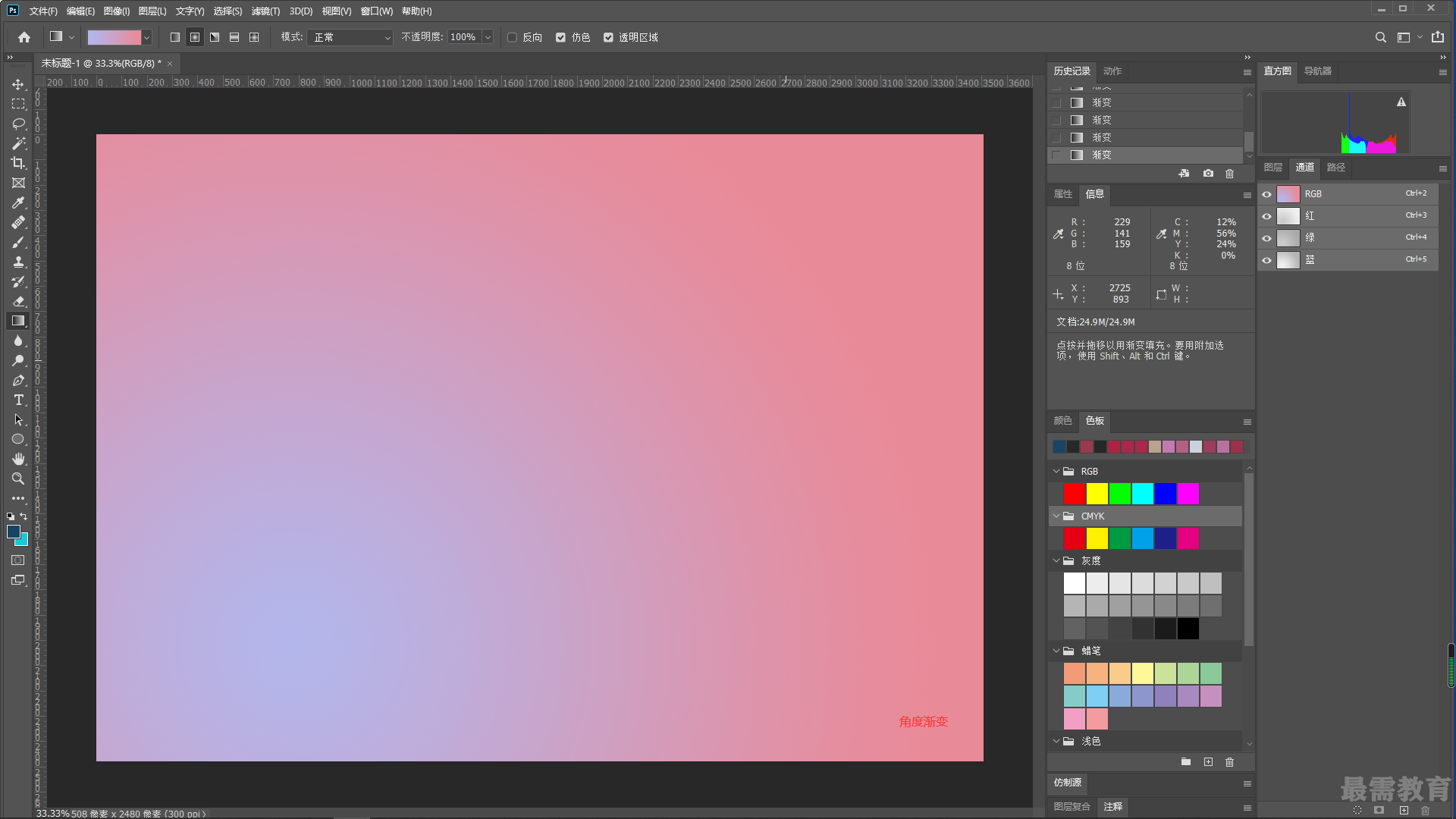Click the Home icon in options bar

tap(24, 37)
